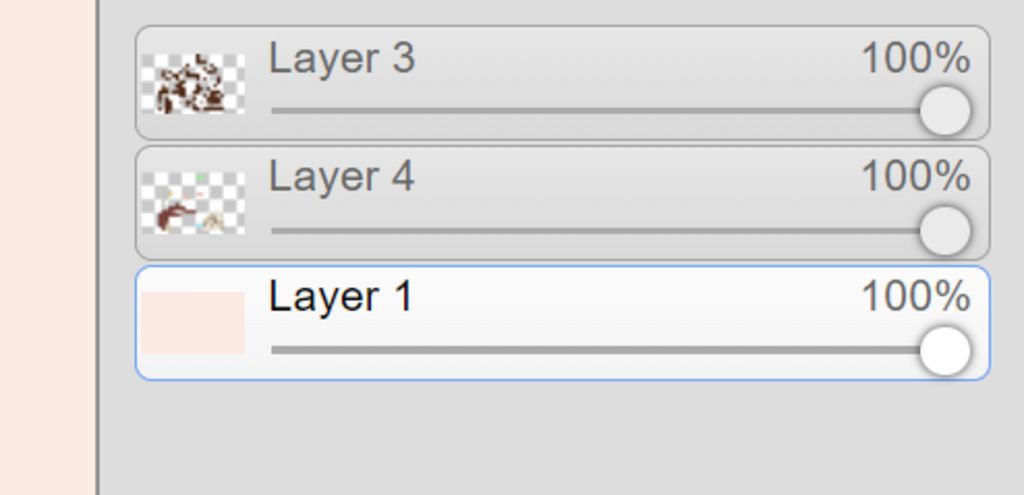
Task: Click the middle of Layer 1 opacity track
Action: (596, 351)
